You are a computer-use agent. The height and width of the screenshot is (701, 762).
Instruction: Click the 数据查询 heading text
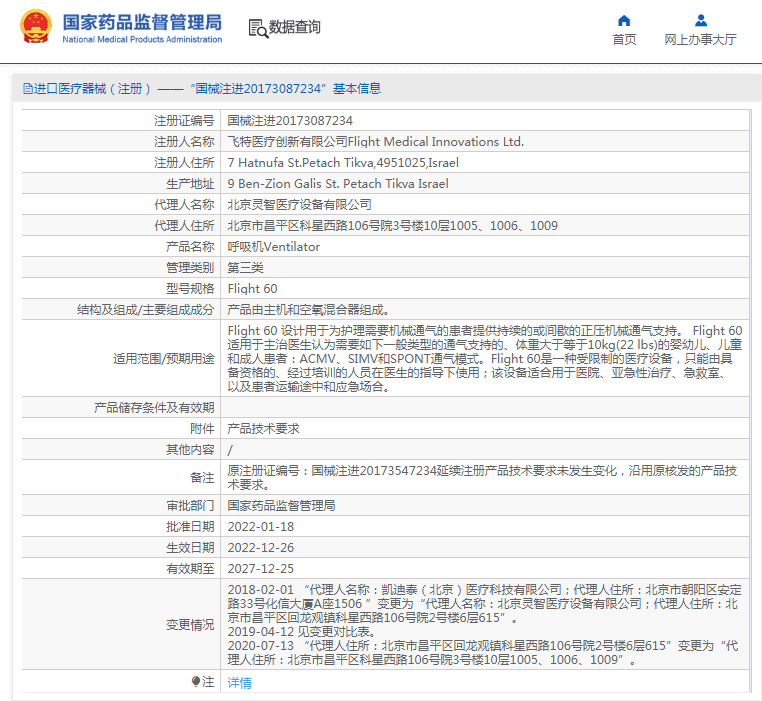point(295,28)
